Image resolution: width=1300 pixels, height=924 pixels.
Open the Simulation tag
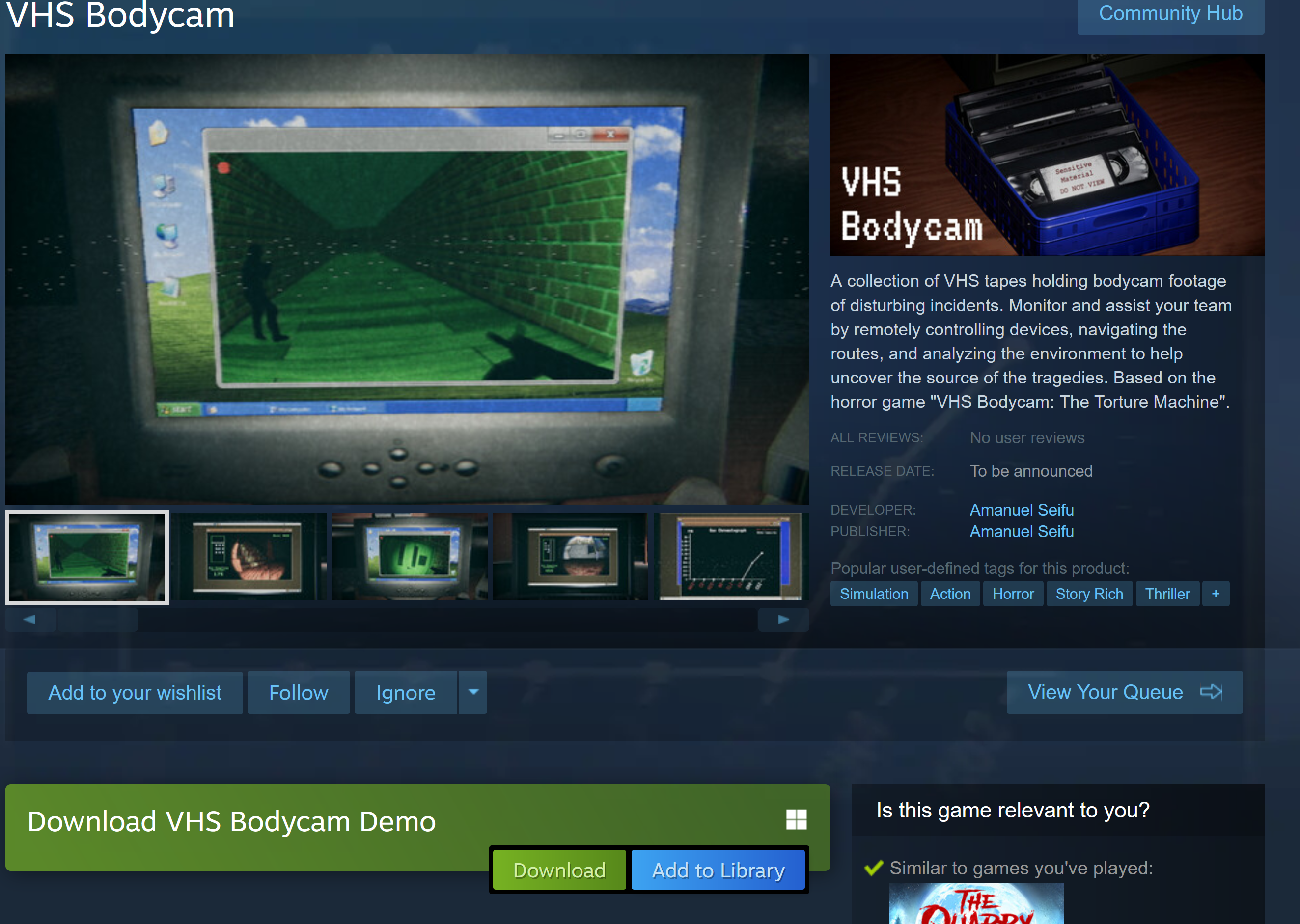pos(874,594)
